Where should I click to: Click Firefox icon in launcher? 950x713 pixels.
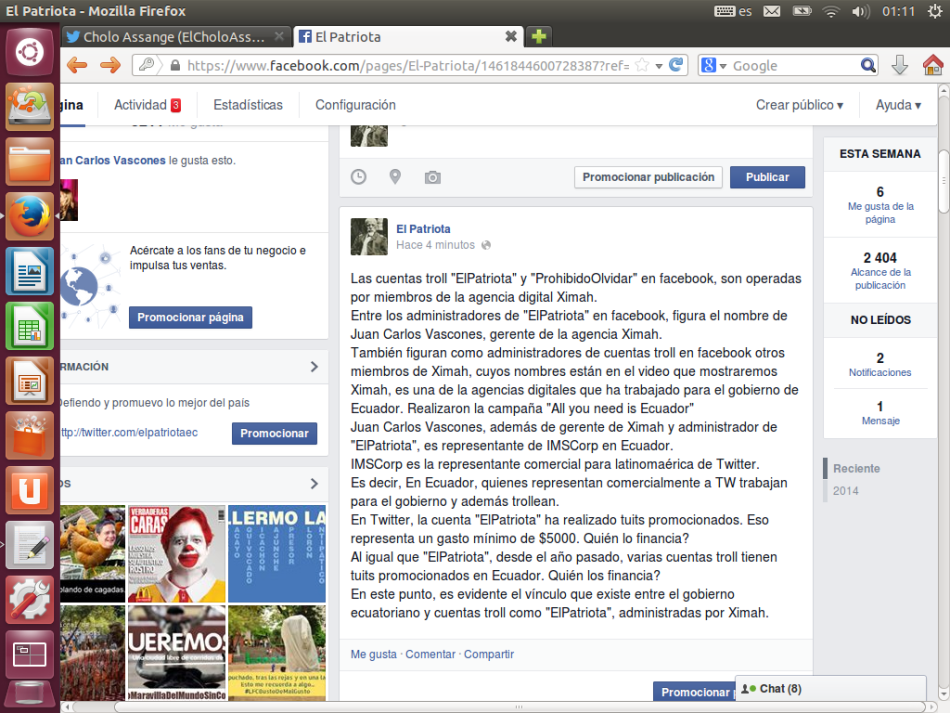point(30,216)
